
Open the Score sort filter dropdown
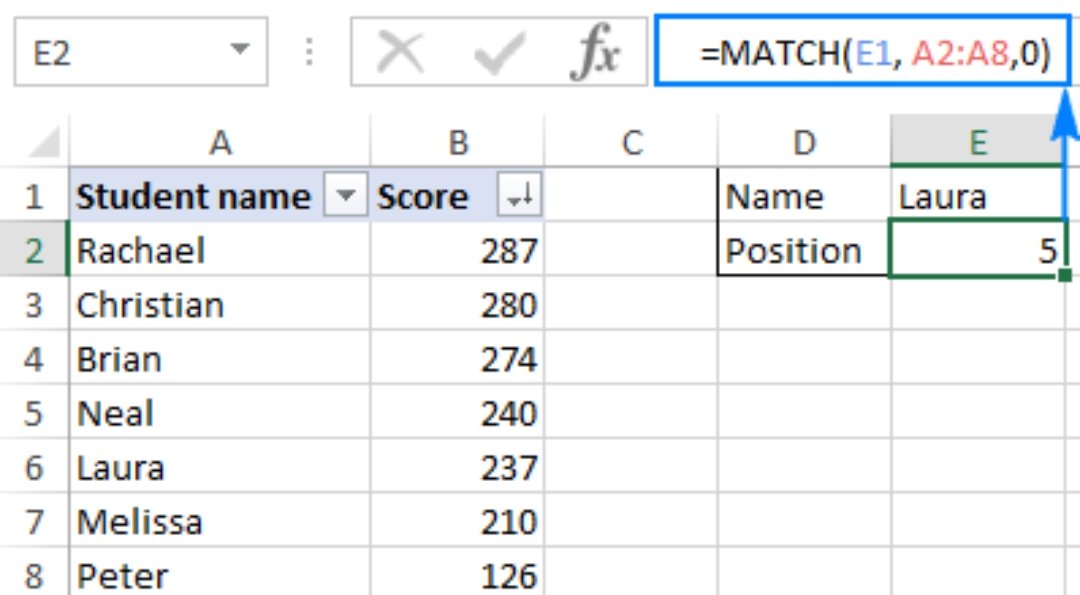click(x=520, y=197)
